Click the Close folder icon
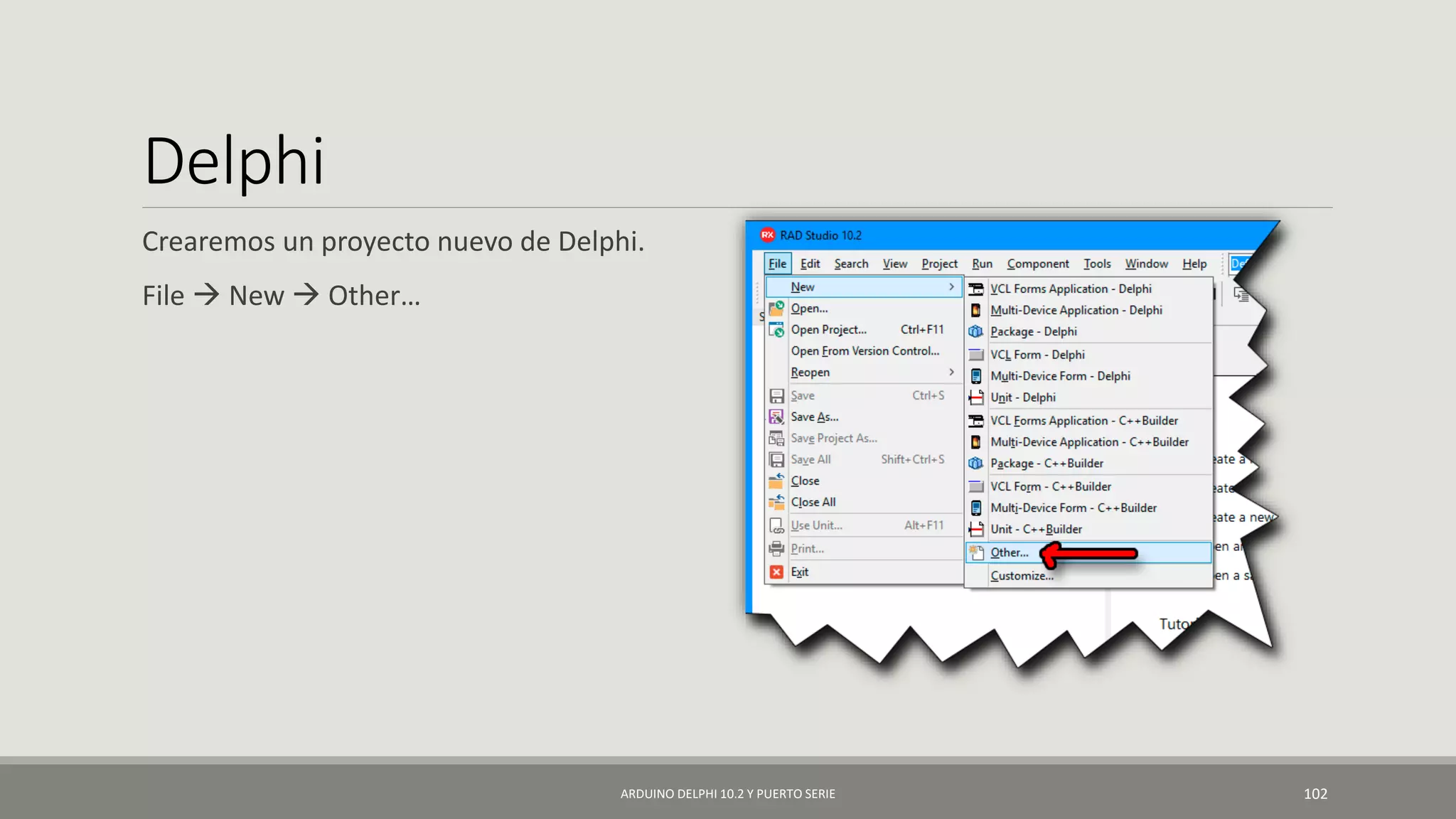This screenshot has height=819, width=1456. (776, 481)
